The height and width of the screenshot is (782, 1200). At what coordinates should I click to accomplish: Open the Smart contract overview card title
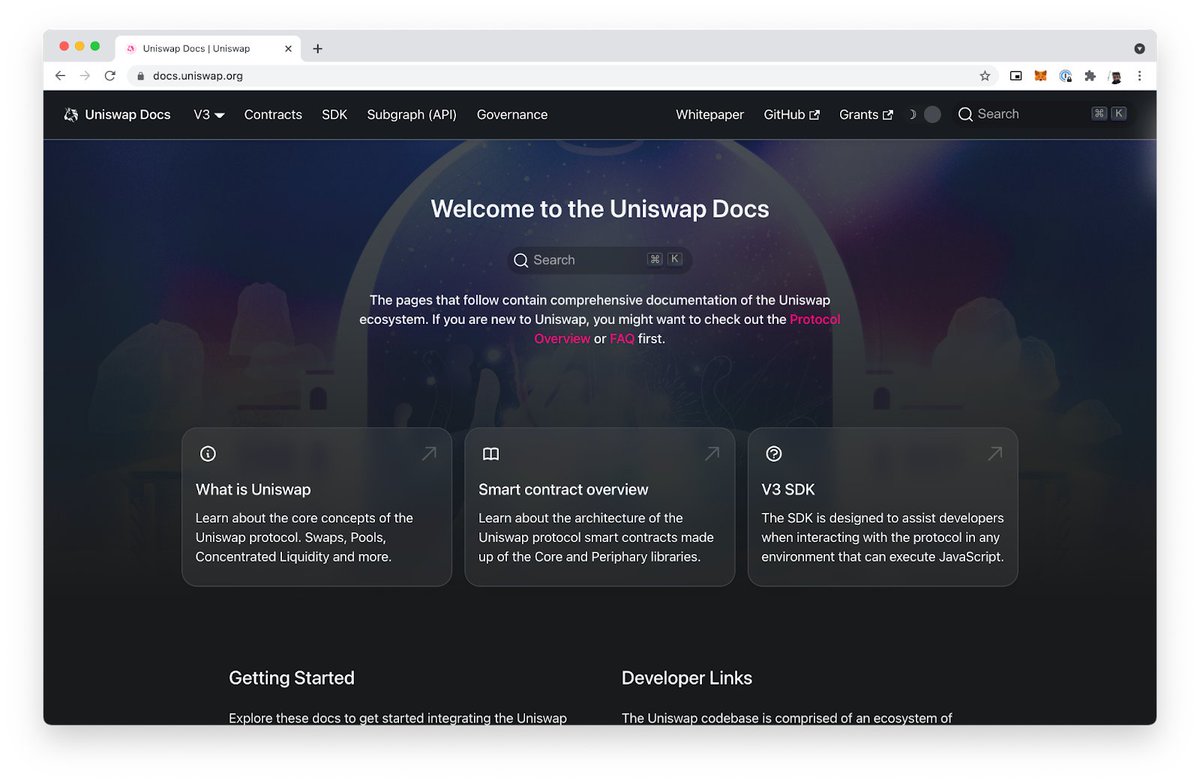tap(563, 489)
